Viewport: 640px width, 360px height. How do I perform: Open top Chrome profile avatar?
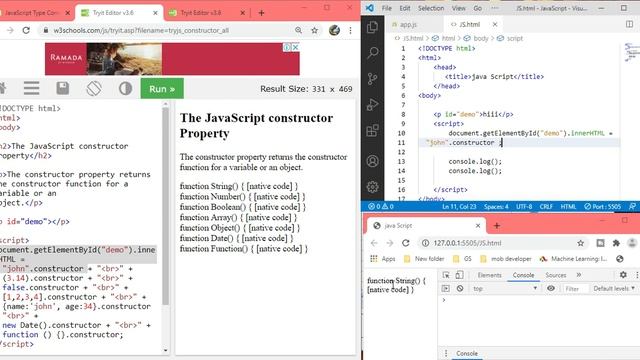(334, 30)
